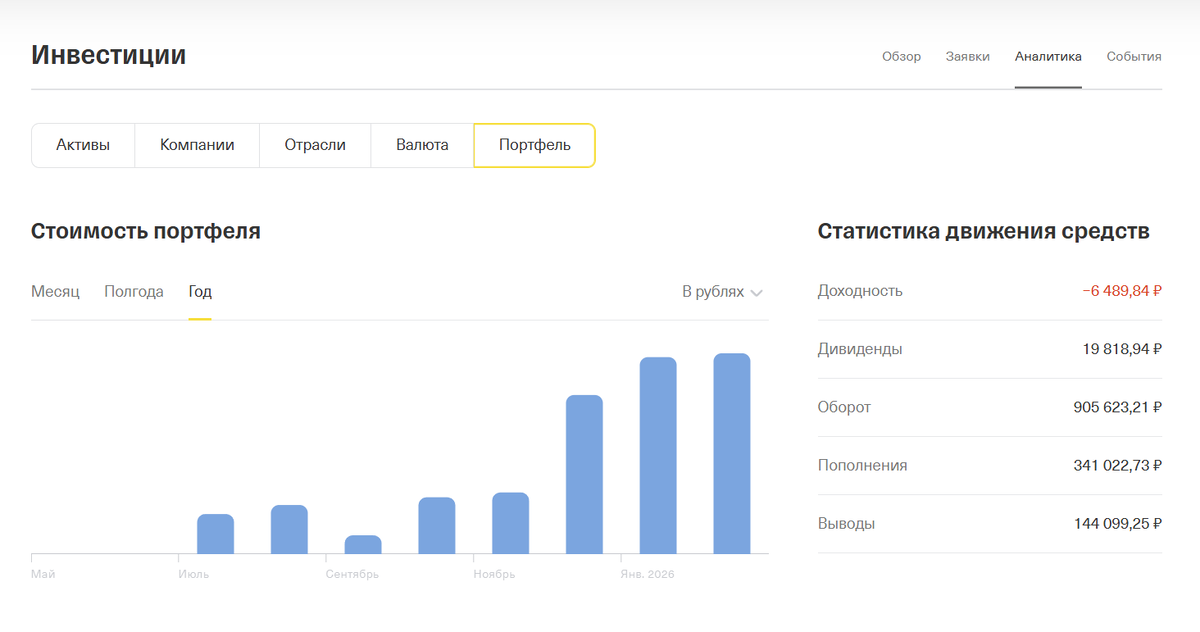The width and height of the screenshot is (1200, 632).
Task: Click the Оборот amount 905 623,21 ₽
Action: [1117, 407]
